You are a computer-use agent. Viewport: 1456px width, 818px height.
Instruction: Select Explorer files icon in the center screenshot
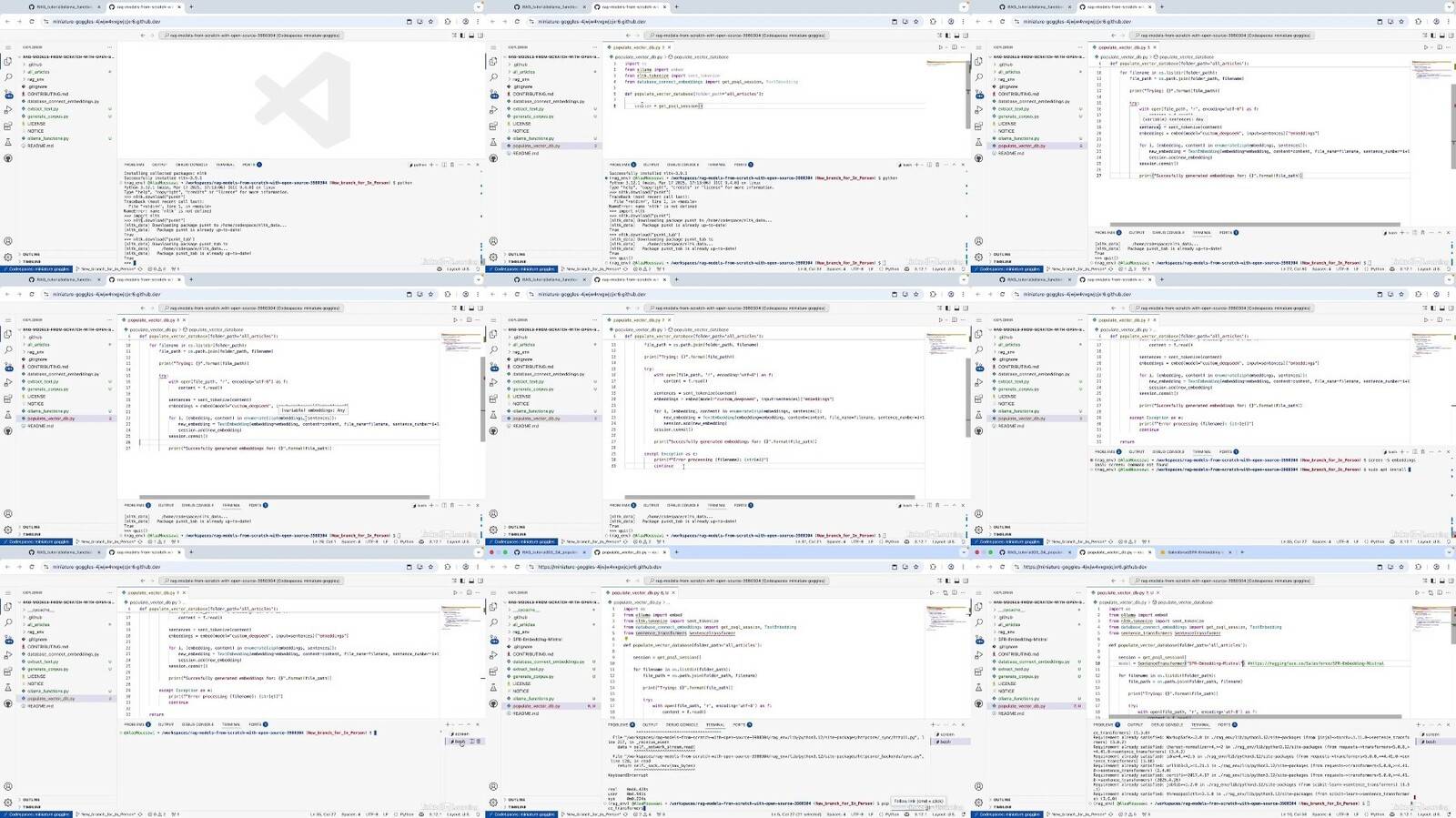coord(493,335)
